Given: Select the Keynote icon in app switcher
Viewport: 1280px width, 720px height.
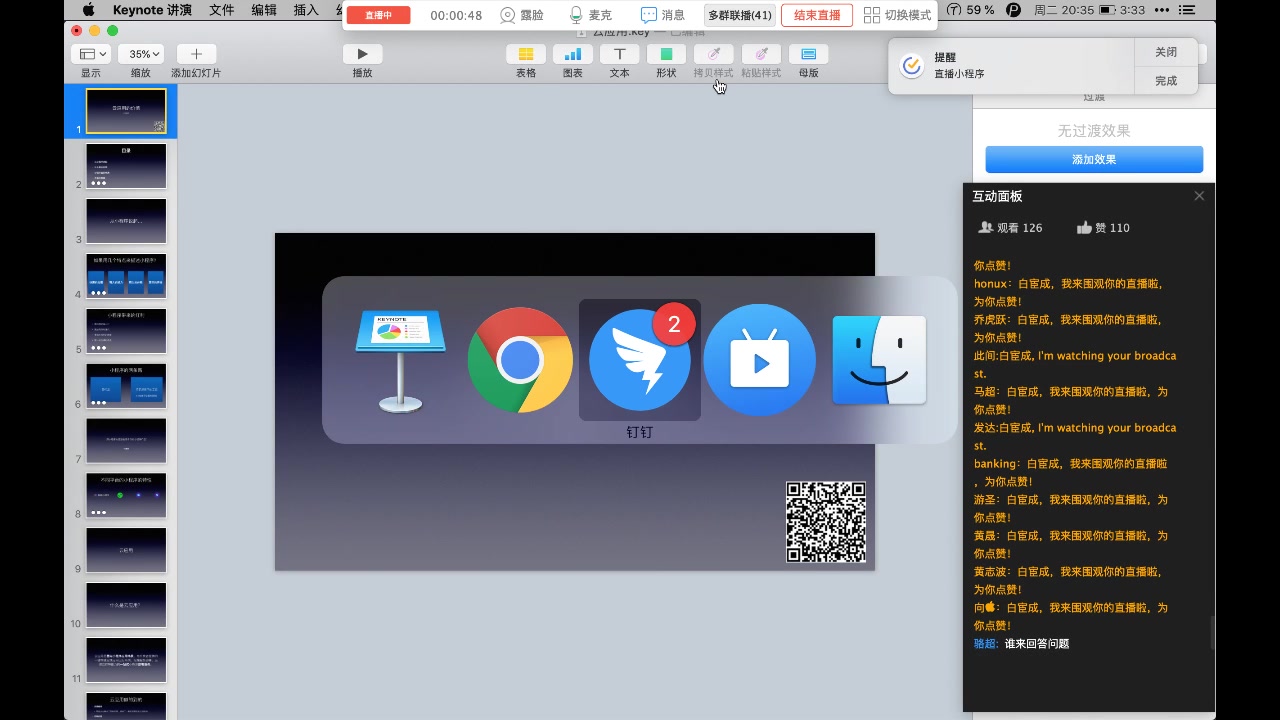Looking at the screenshot, I should 401,361.
